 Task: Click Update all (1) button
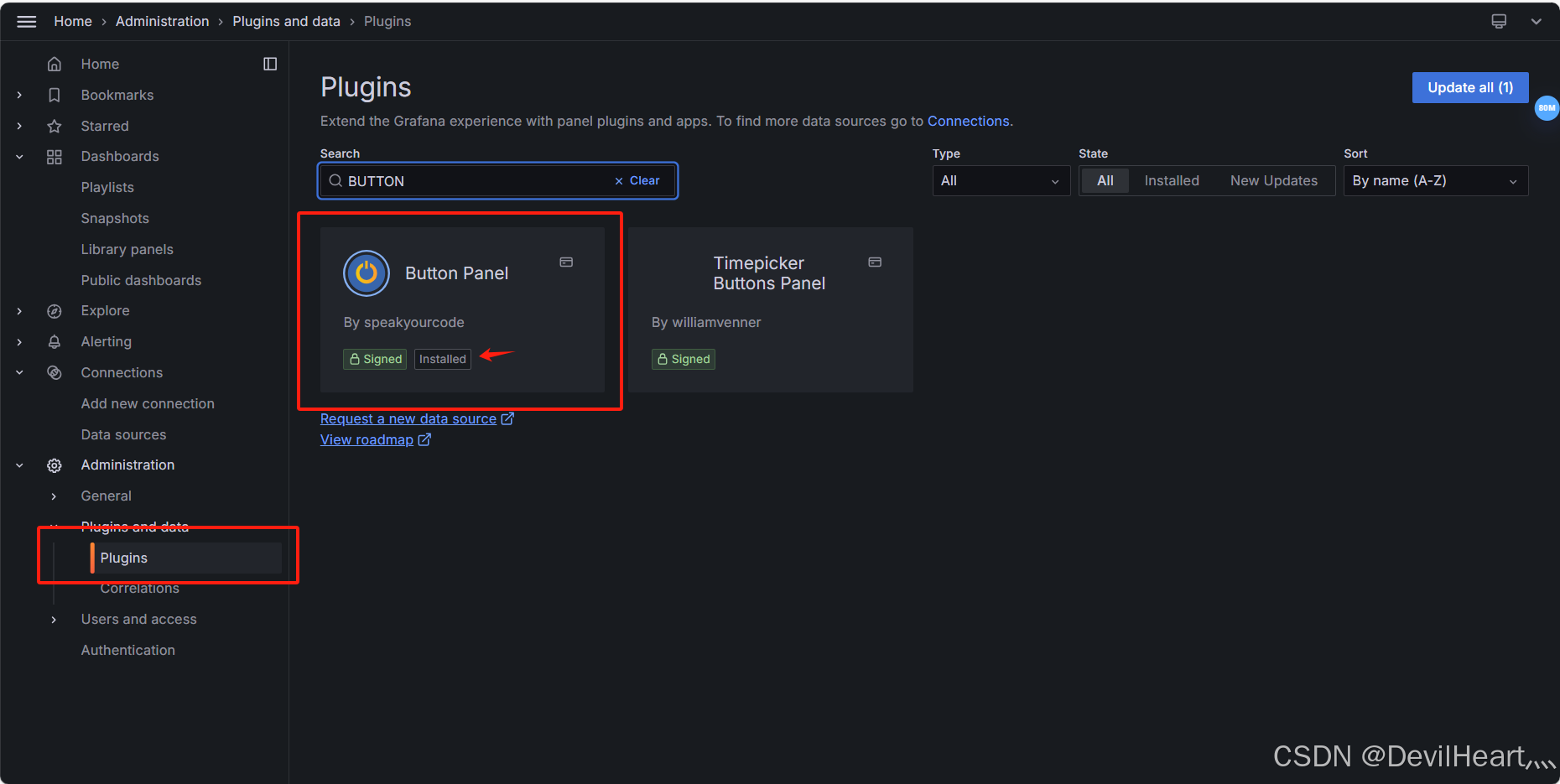point(1470,88)
